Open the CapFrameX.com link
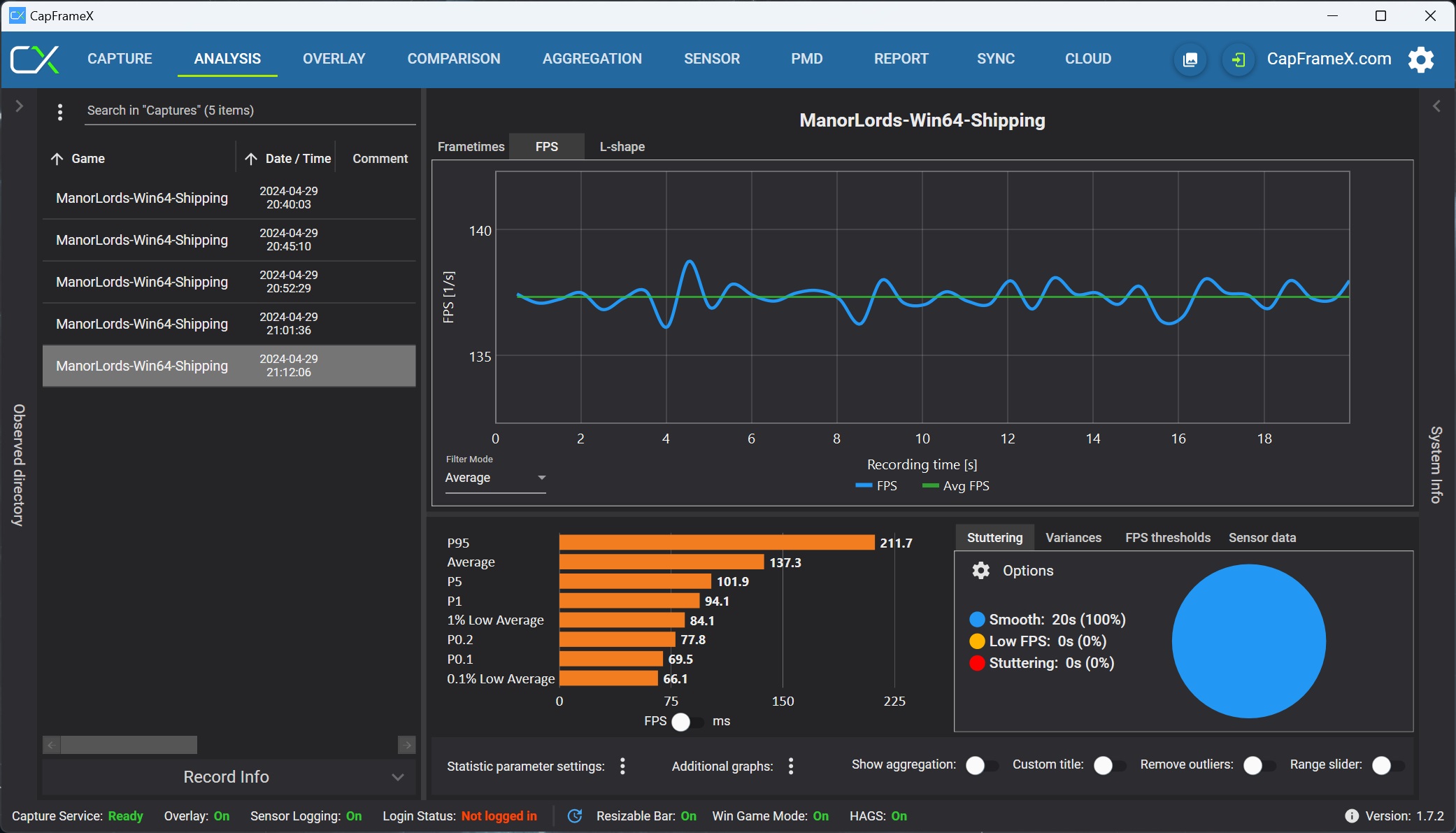Image resolution: width=1456 pixels, height=833 pixels. pyautogui.click(x=1329, y=59)
